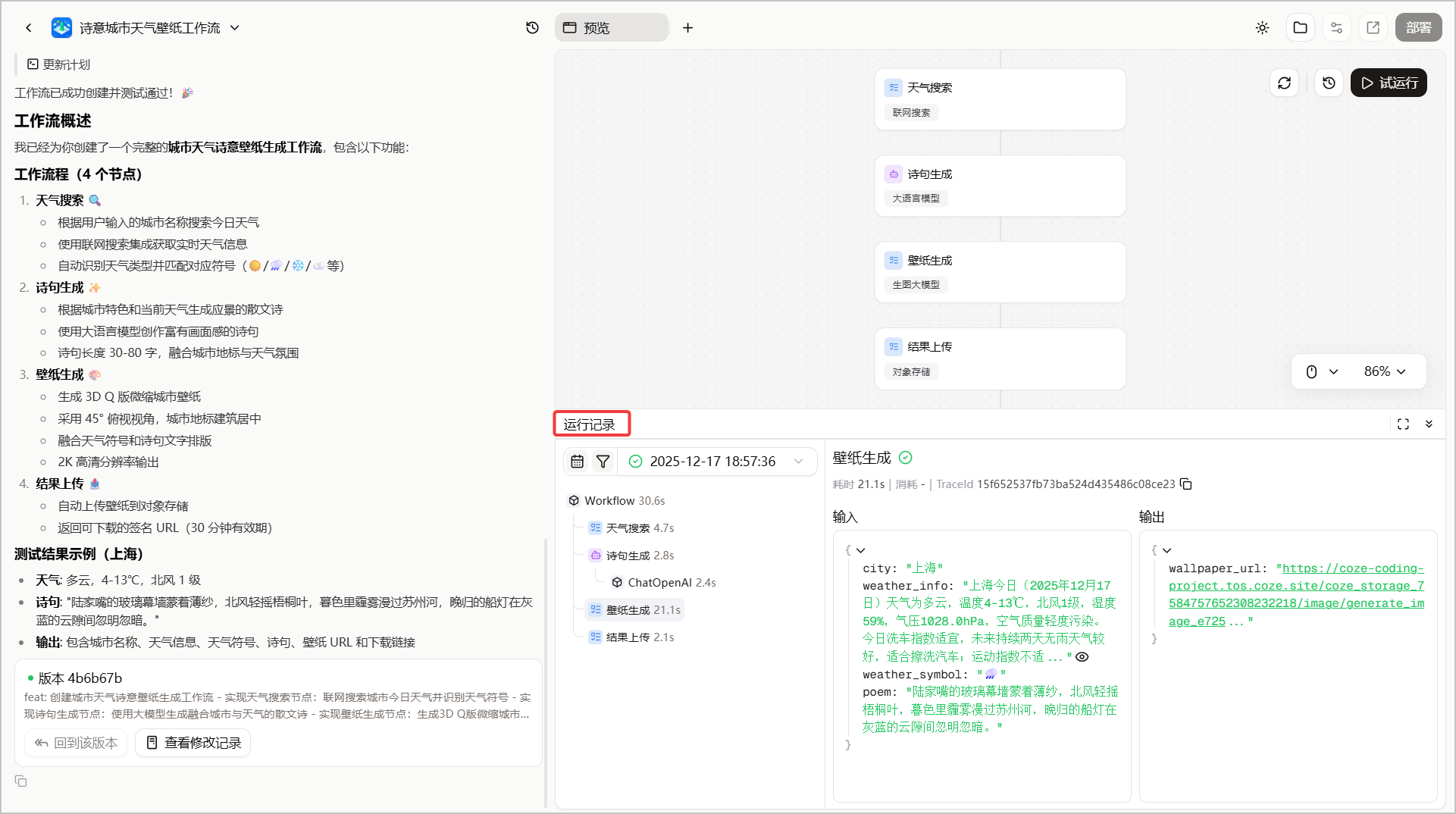Click 壁纸生成 node type icon

(894, 261)
